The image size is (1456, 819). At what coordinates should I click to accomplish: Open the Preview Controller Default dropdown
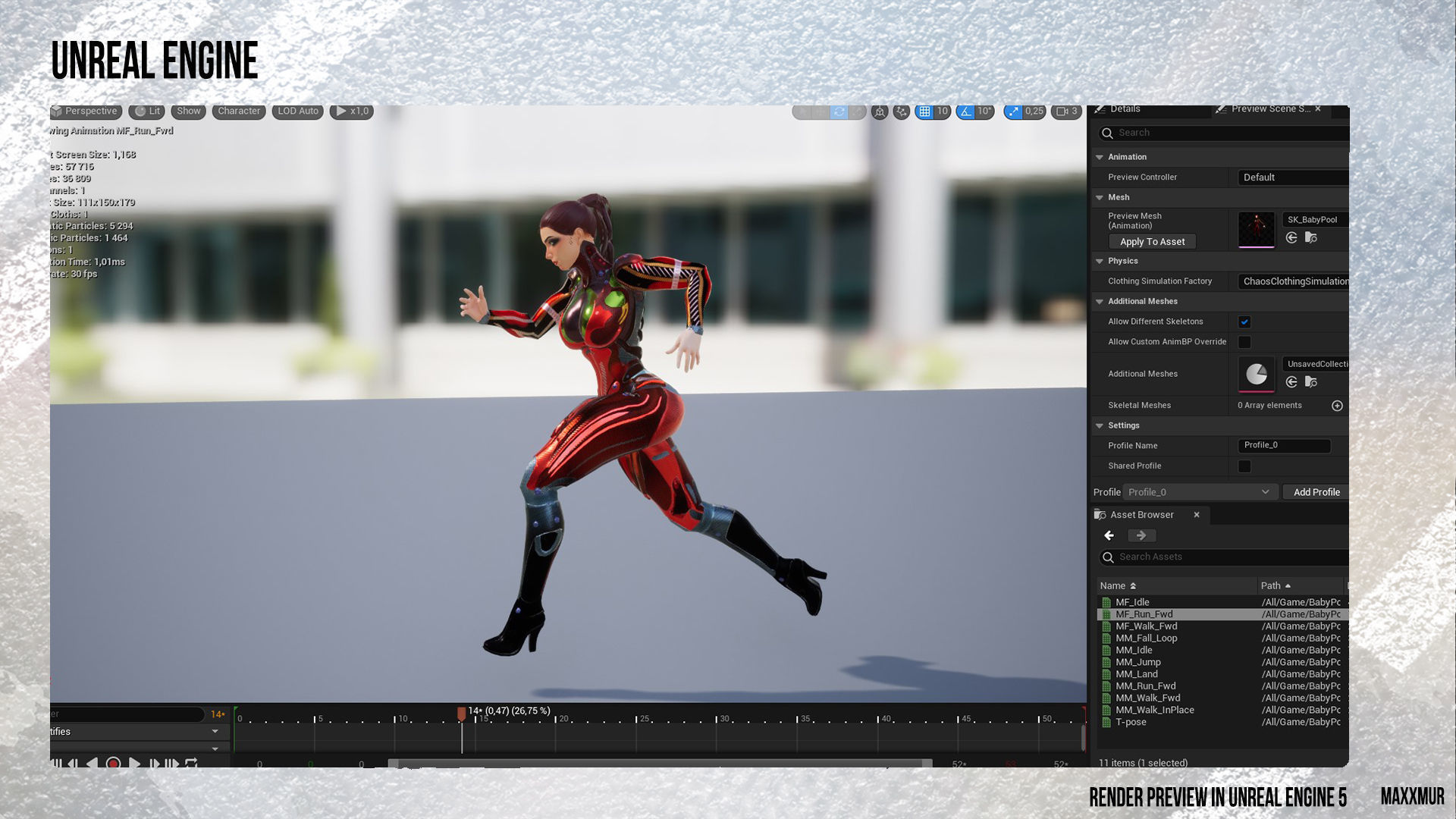[x=1294, y=177]
